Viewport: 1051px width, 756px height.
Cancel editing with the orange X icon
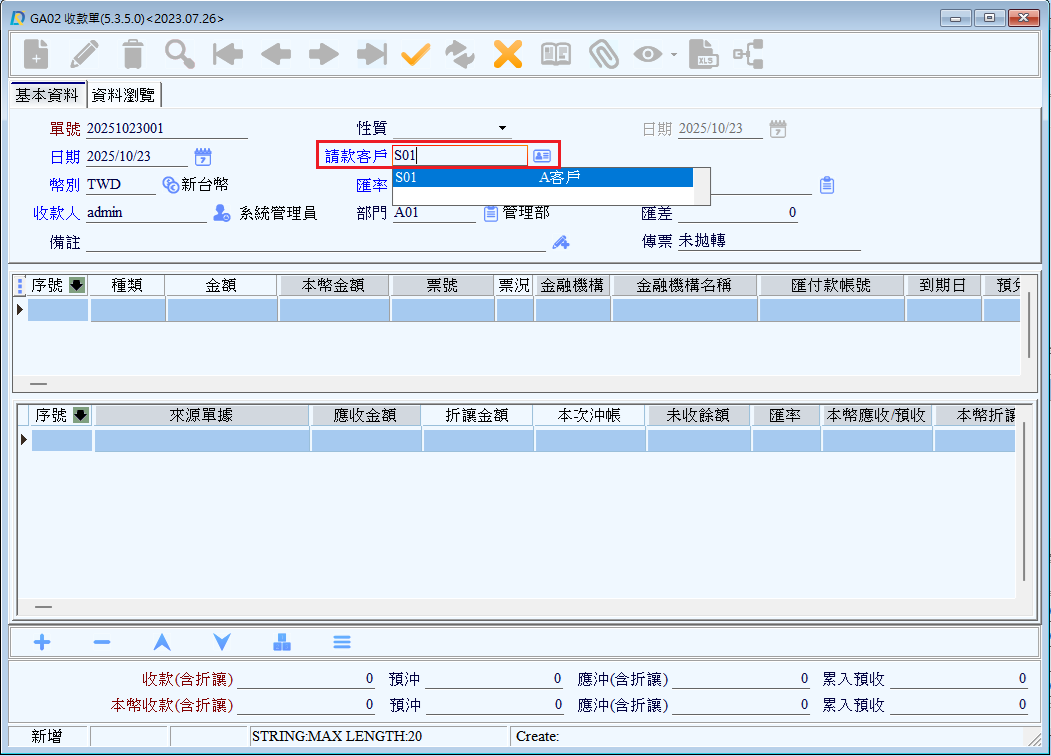508,54
